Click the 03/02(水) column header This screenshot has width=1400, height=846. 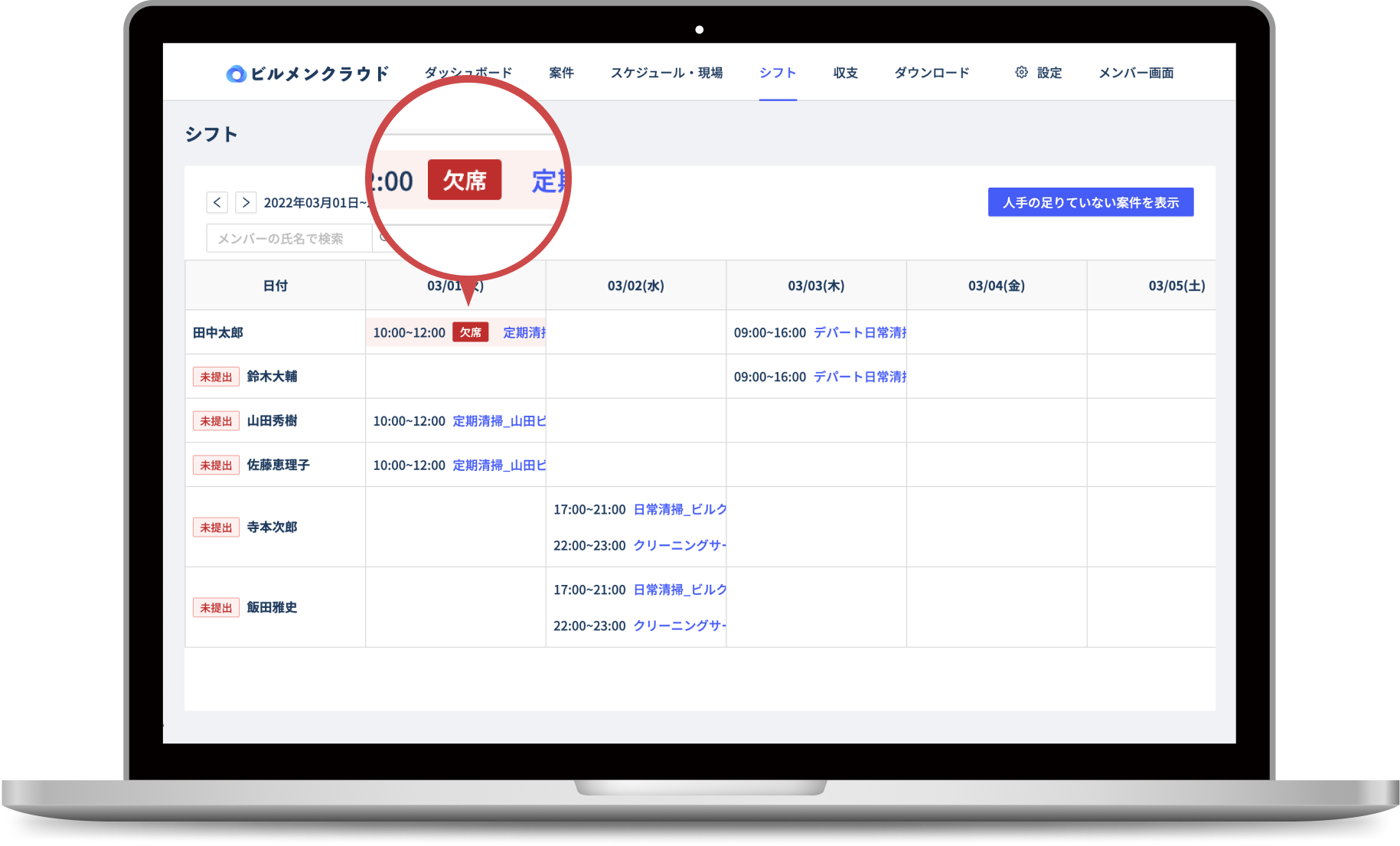click(636, 286)
